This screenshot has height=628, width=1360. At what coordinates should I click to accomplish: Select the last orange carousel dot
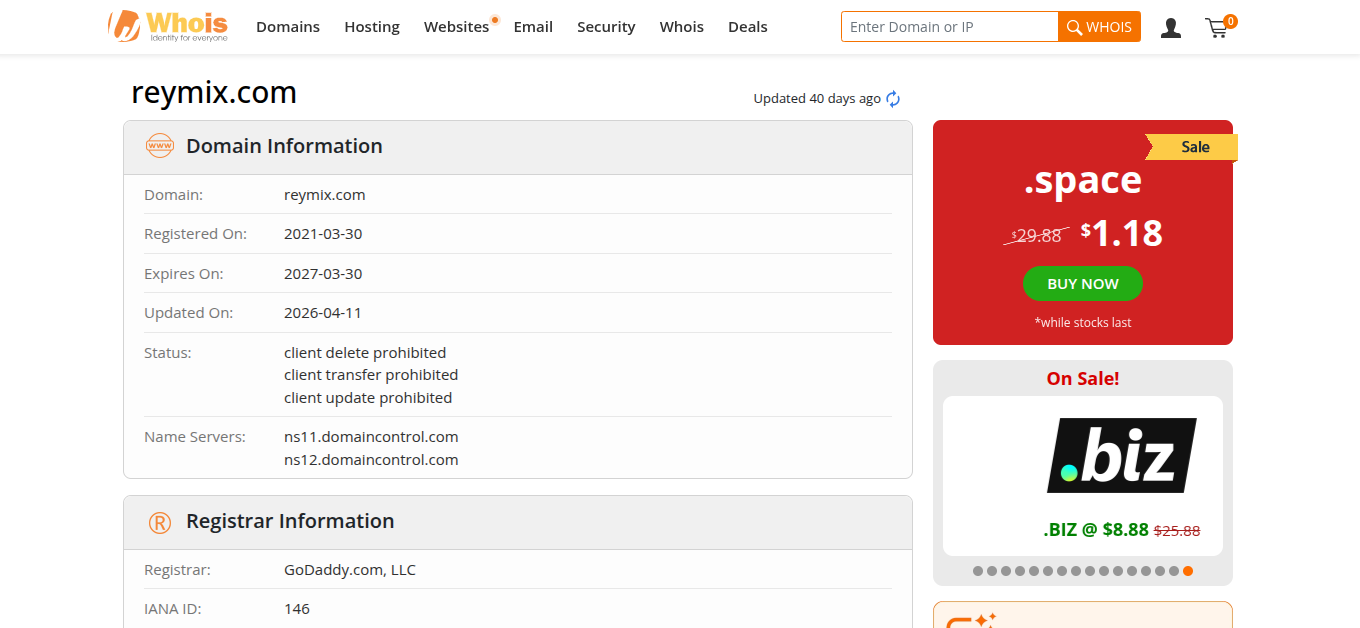[x=1187, y=571]
